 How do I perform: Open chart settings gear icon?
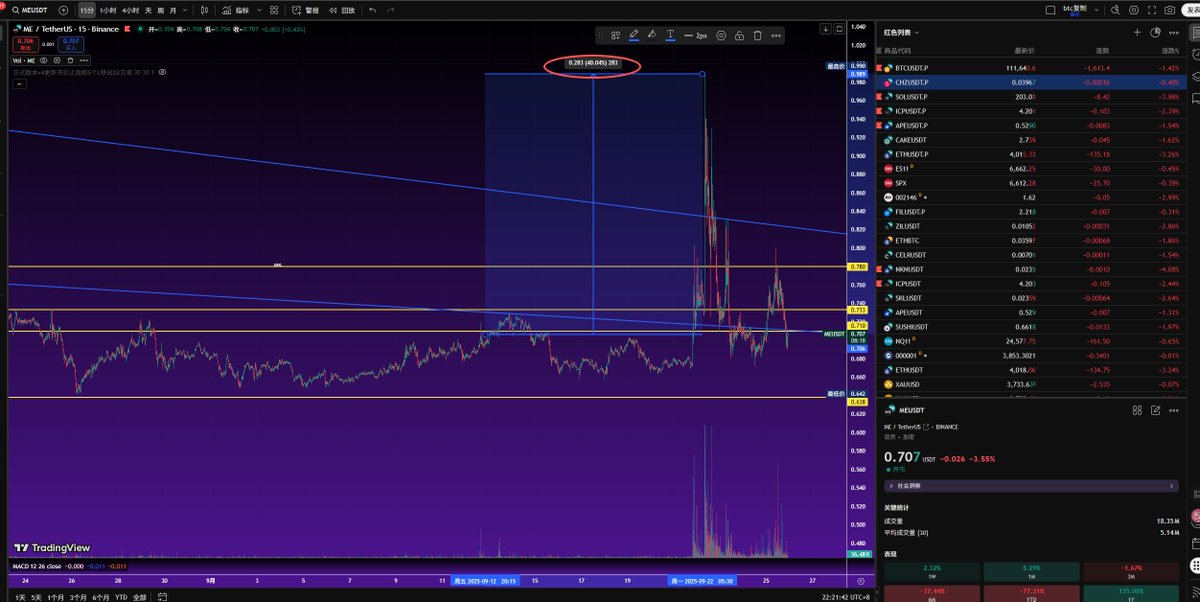tap(1133, 10)
